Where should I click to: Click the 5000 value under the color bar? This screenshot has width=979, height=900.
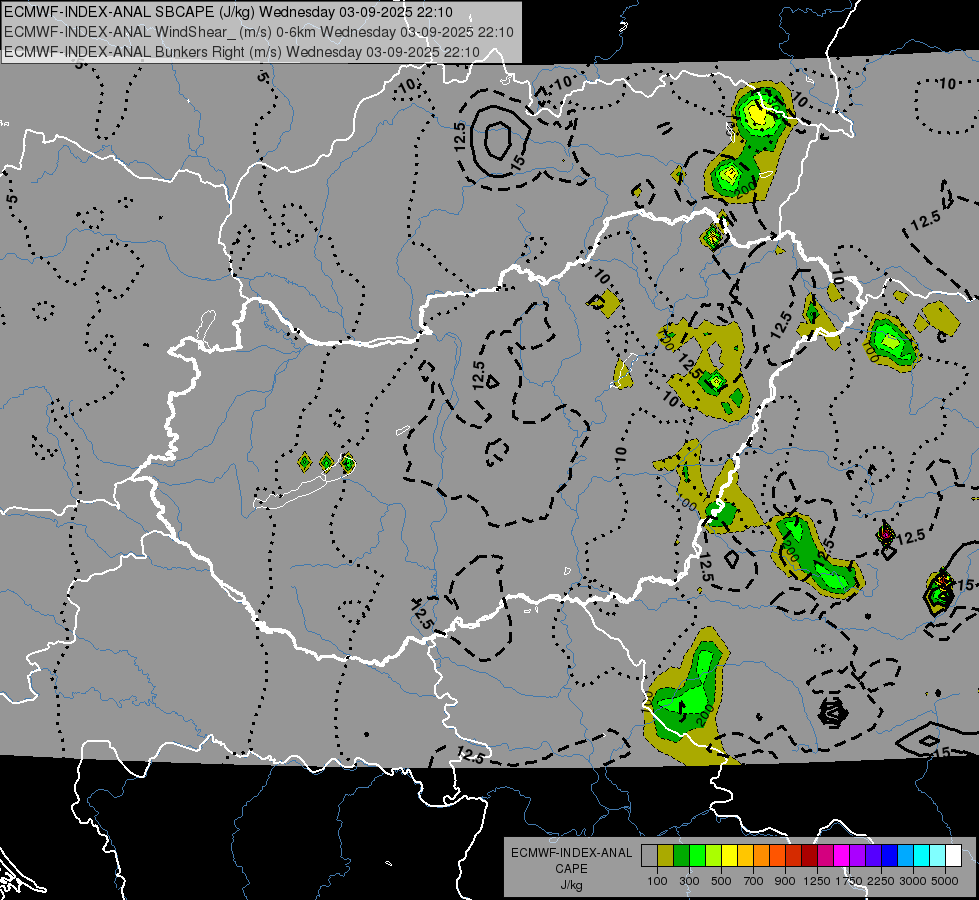[945, 881]
